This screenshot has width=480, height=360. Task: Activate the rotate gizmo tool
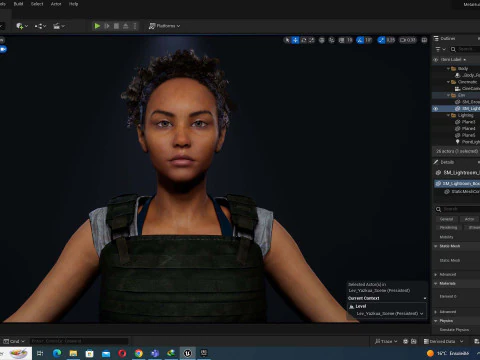[304, 40]
